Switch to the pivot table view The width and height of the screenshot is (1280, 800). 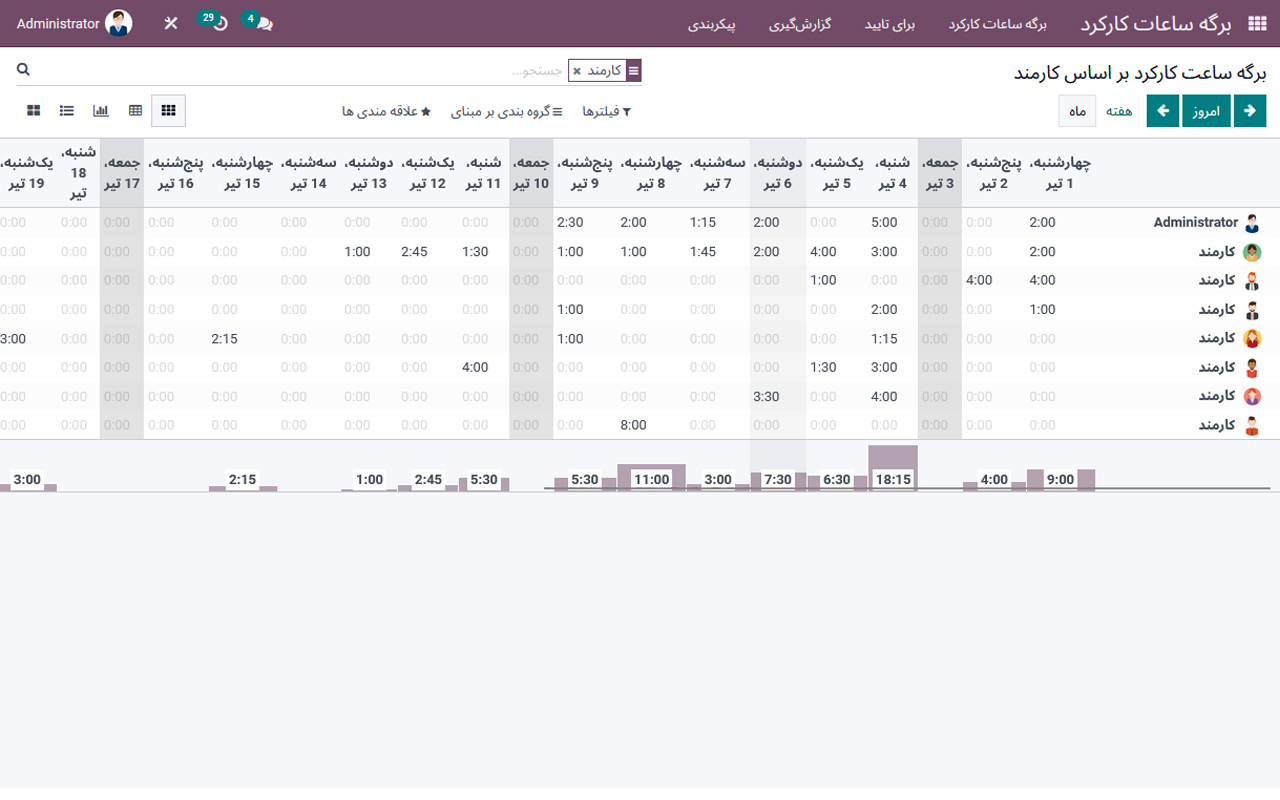tap(134, 110)
